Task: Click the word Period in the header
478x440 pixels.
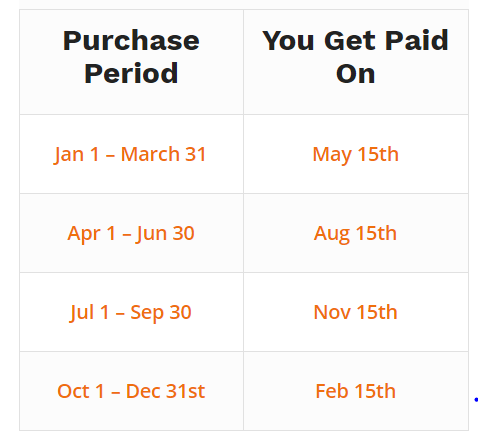Action: click(x=131, y=73)
